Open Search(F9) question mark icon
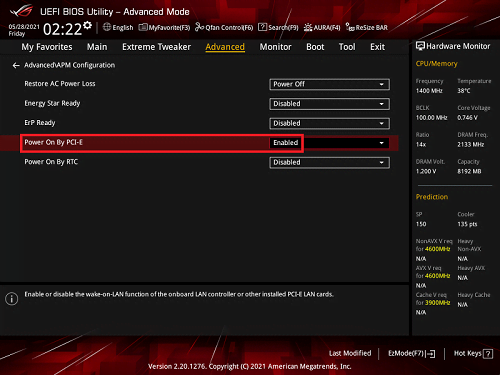The image size is (500, 375). 262,27
